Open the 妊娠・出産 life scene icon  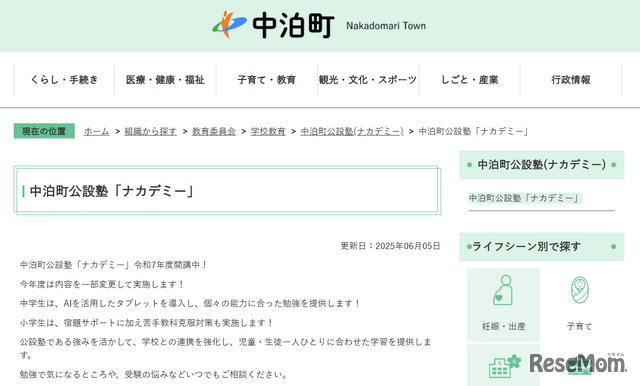click(503, 304)
